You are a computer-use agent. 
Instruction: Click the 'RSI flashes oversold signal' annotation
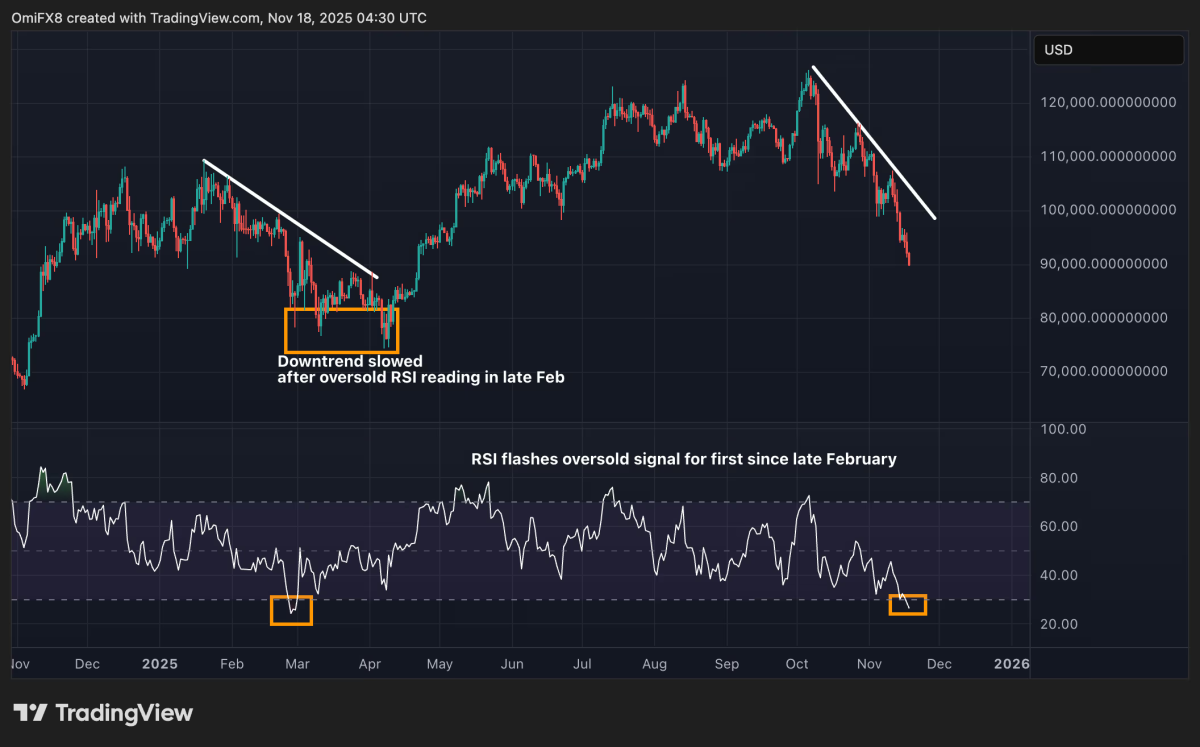click(684, 460)
